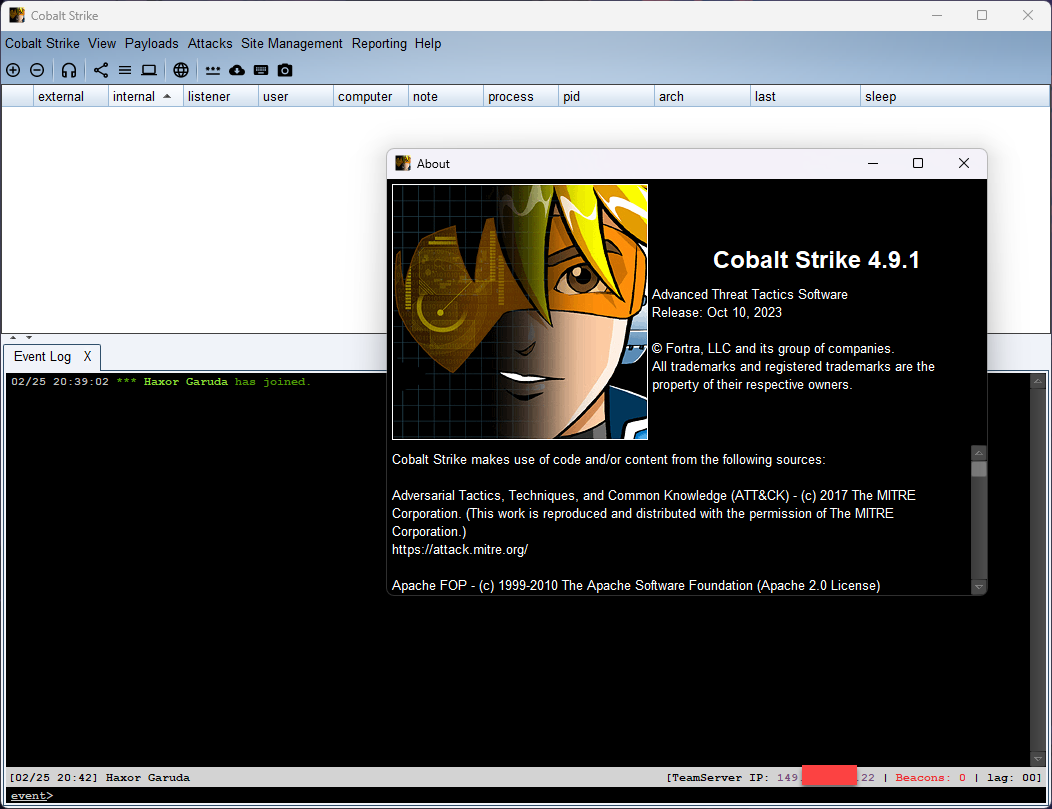Maximize the About dialog
The height and width of the screenshot is (809, 1052).
[x=918, y=163]
